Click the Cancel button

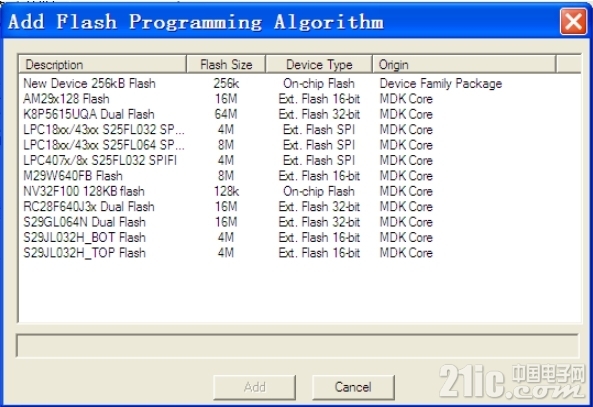coord(353,387)
